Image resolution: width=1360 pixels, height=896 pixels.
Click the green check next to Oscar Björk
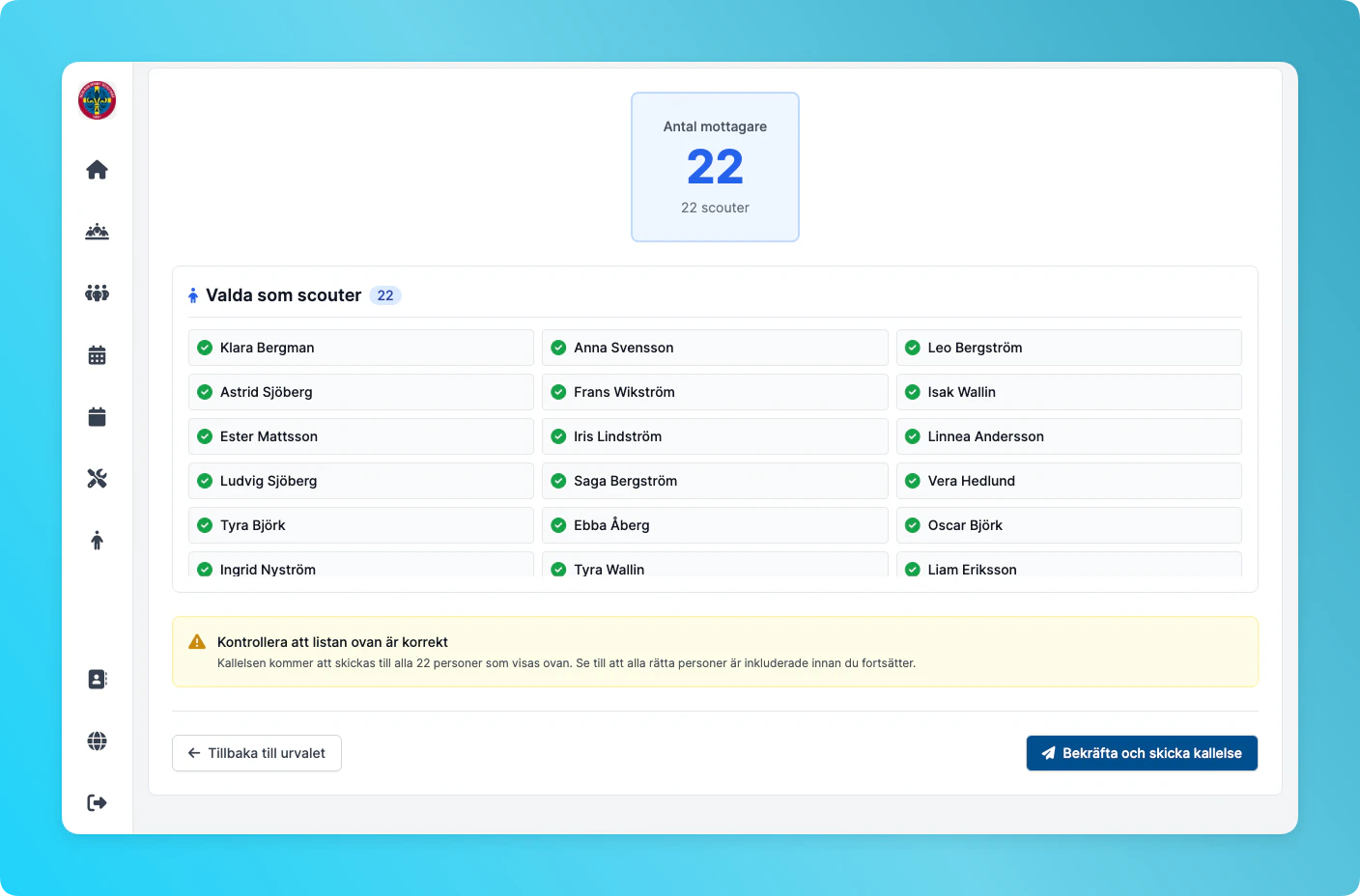coord(913,525)
